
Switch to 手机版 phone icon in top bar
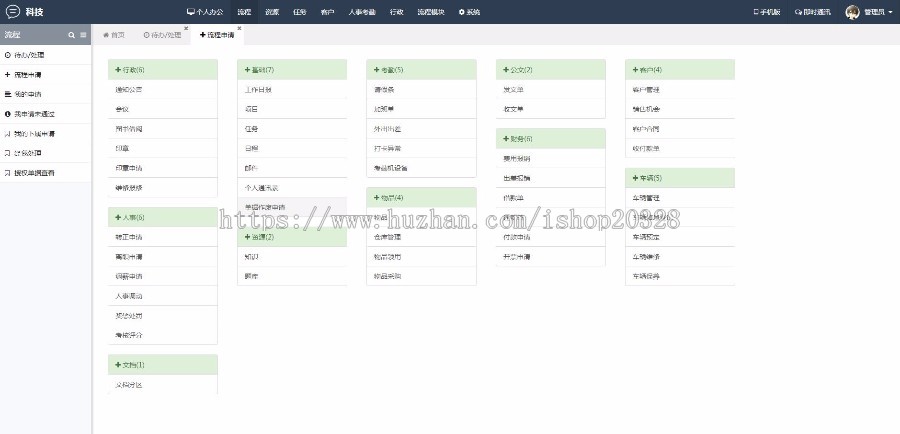tap(767, 12)
